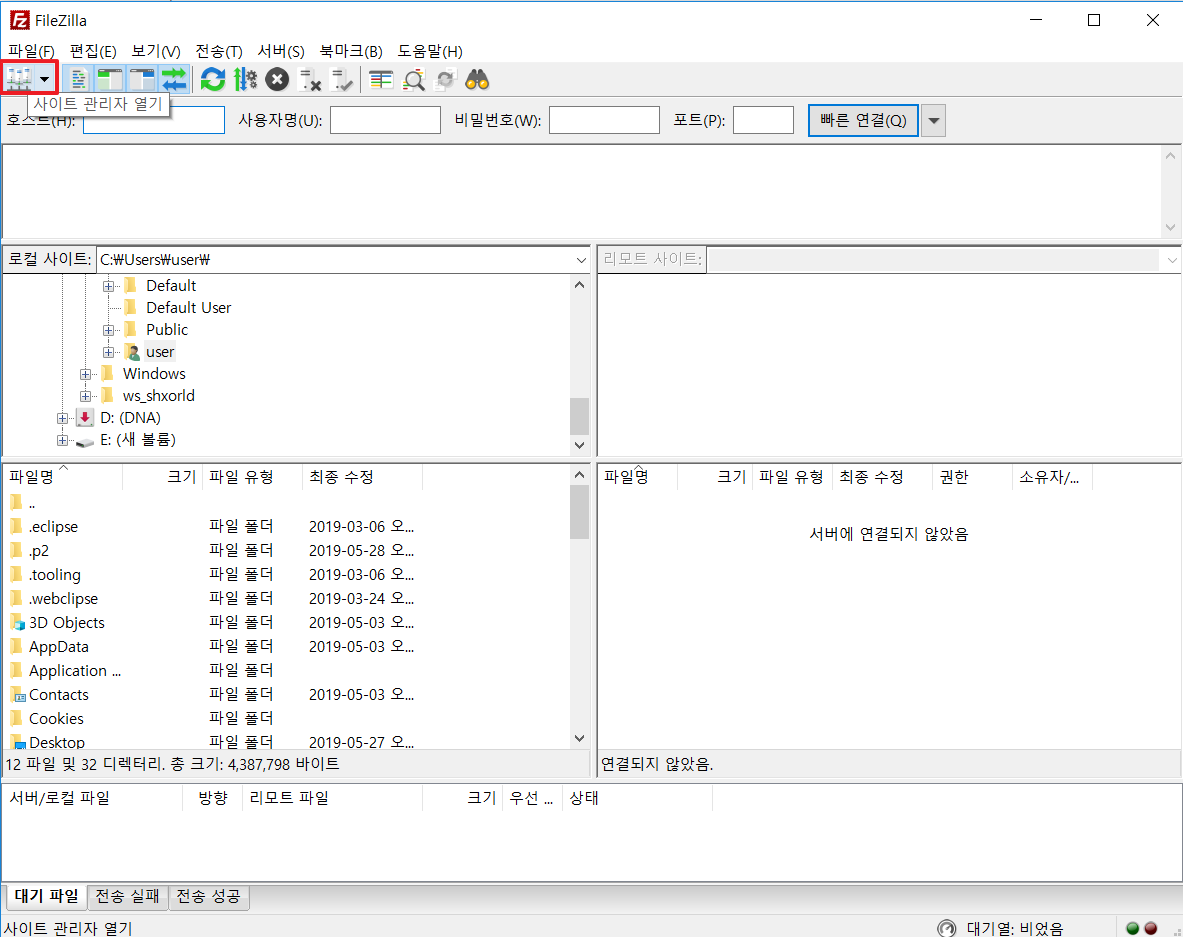This screenshot has height=937, width=1183.
Task: Go to parent directory '..' entry
Action: (x=23, y=502)
